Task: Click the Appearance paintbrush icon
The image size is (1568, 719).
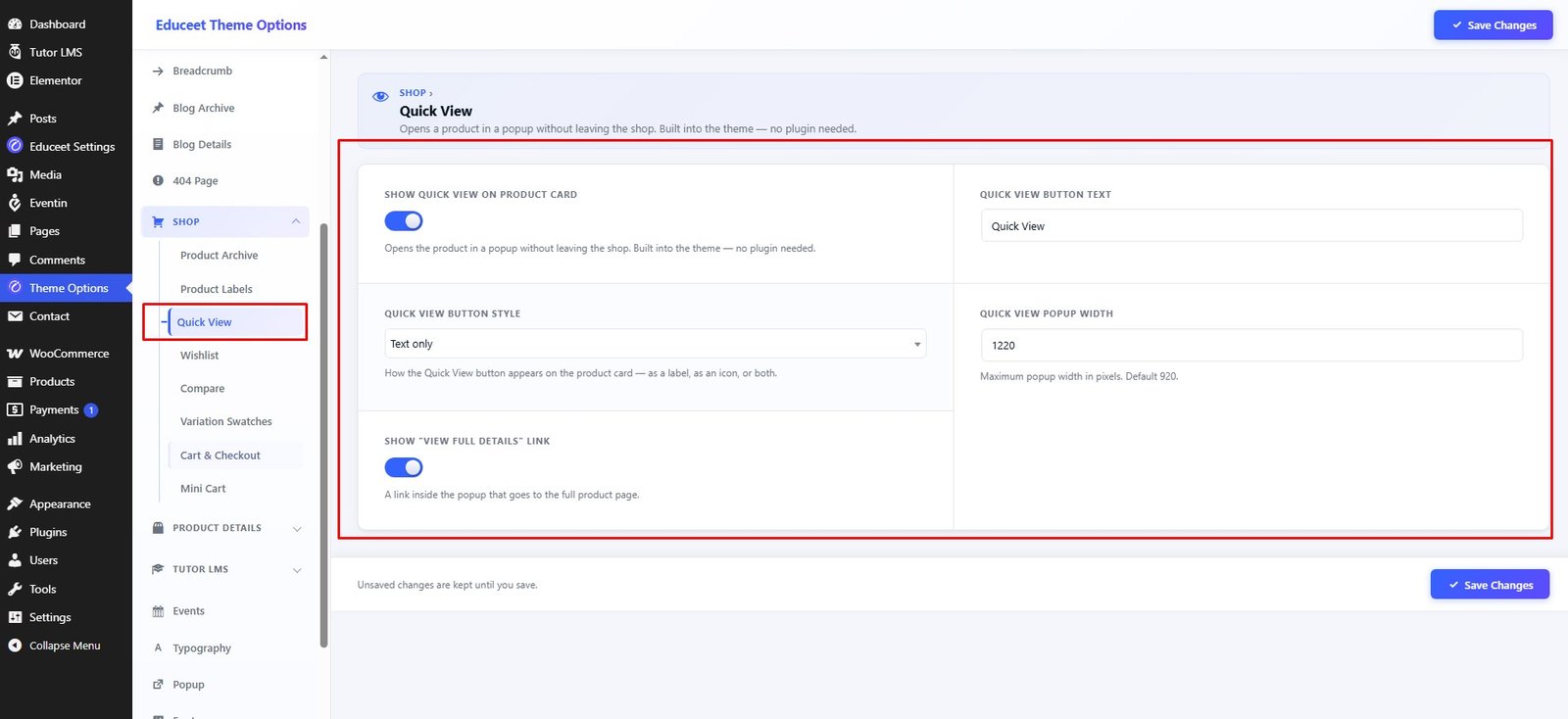Action: tap(15, 503)
